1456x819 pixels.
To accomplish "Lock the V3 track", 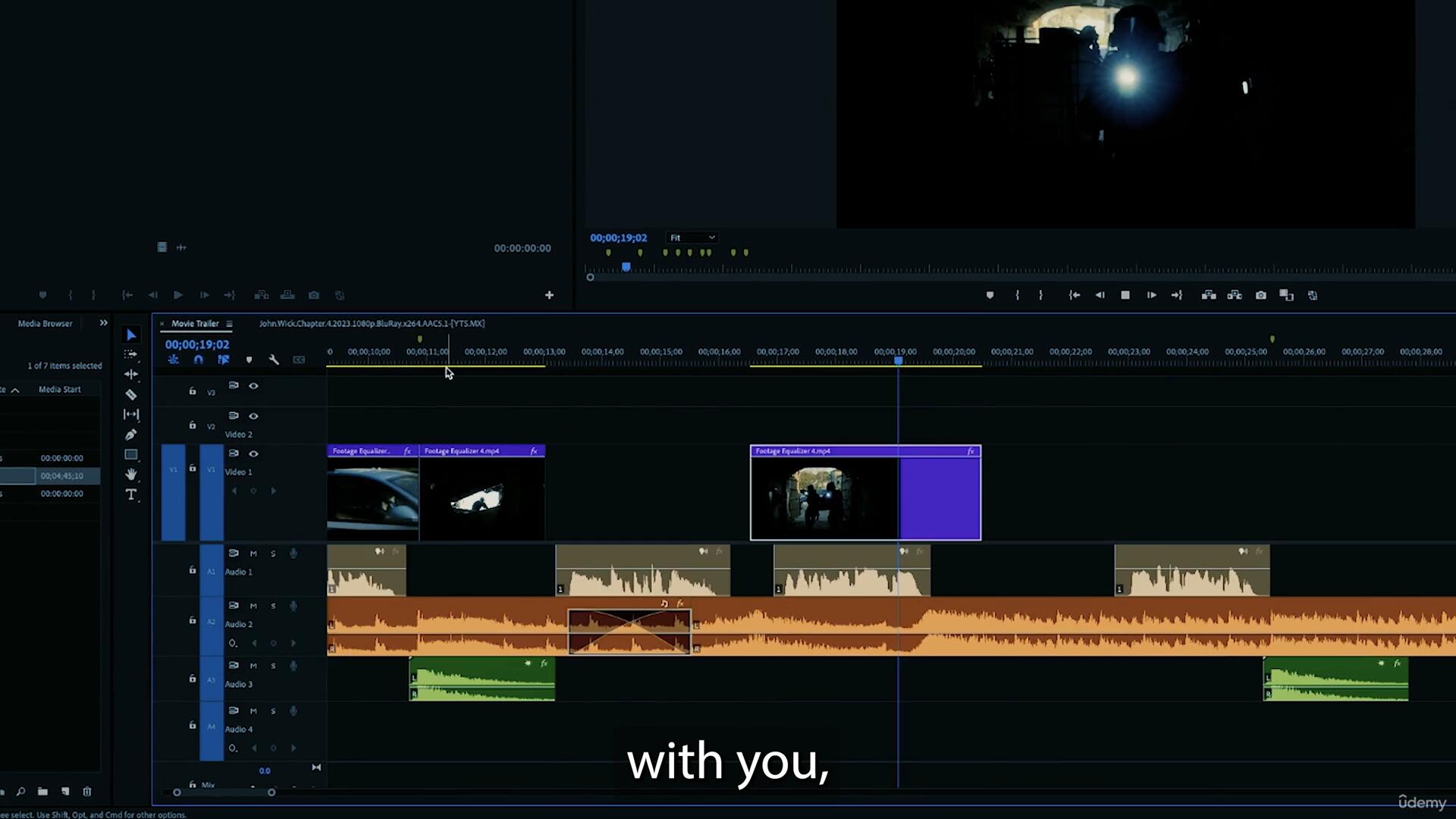I will pos(192,391).
